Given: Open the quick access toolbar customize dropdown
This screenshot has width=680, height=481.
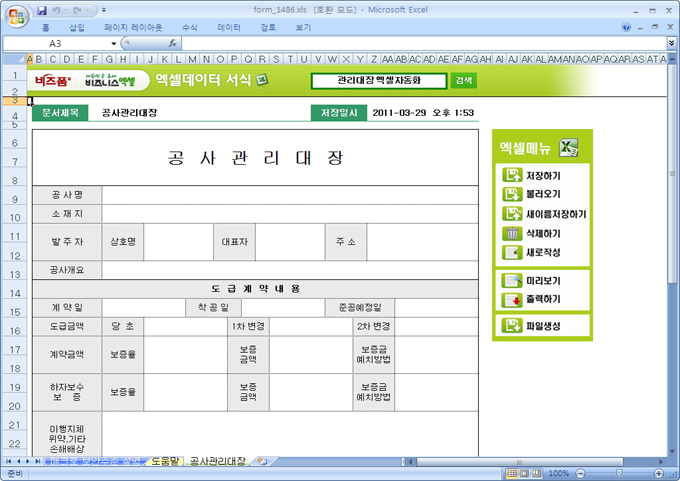Looking at the screenshot, I should click(104, 10).
